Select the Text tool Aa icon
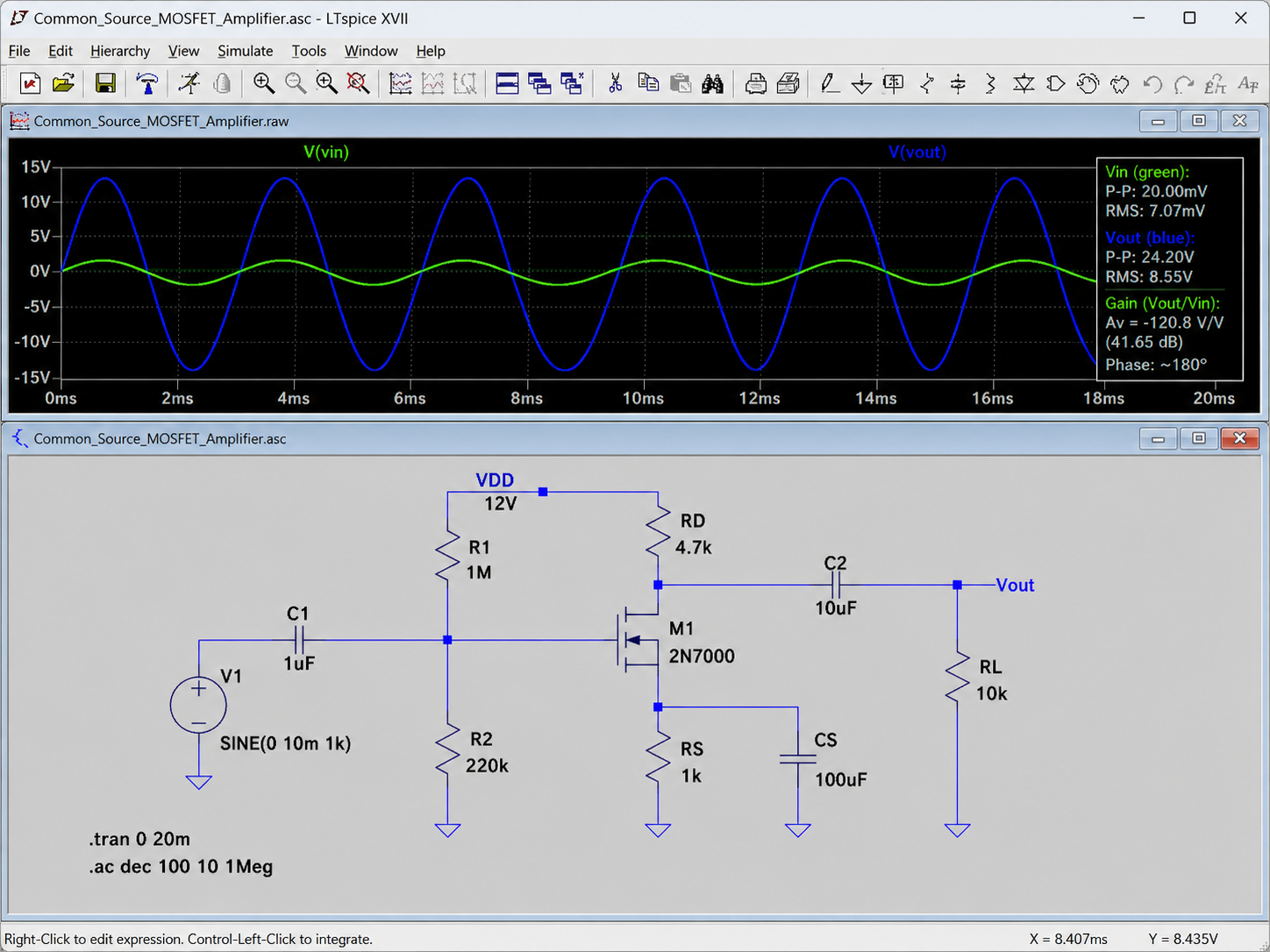This screenshot has height=952, width=1270. [x=1248, y=83]
